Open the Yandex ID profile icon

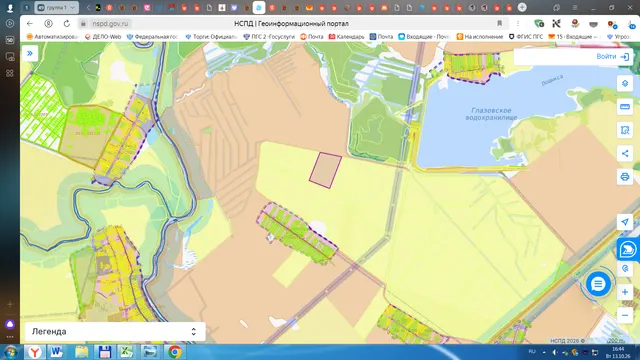pos(48,24)
